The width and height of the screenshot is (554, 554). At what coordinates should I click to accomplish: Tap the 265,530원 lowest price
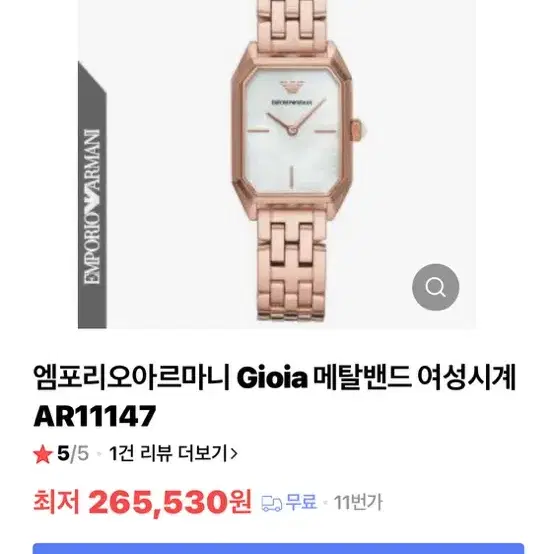click(170, 502)
